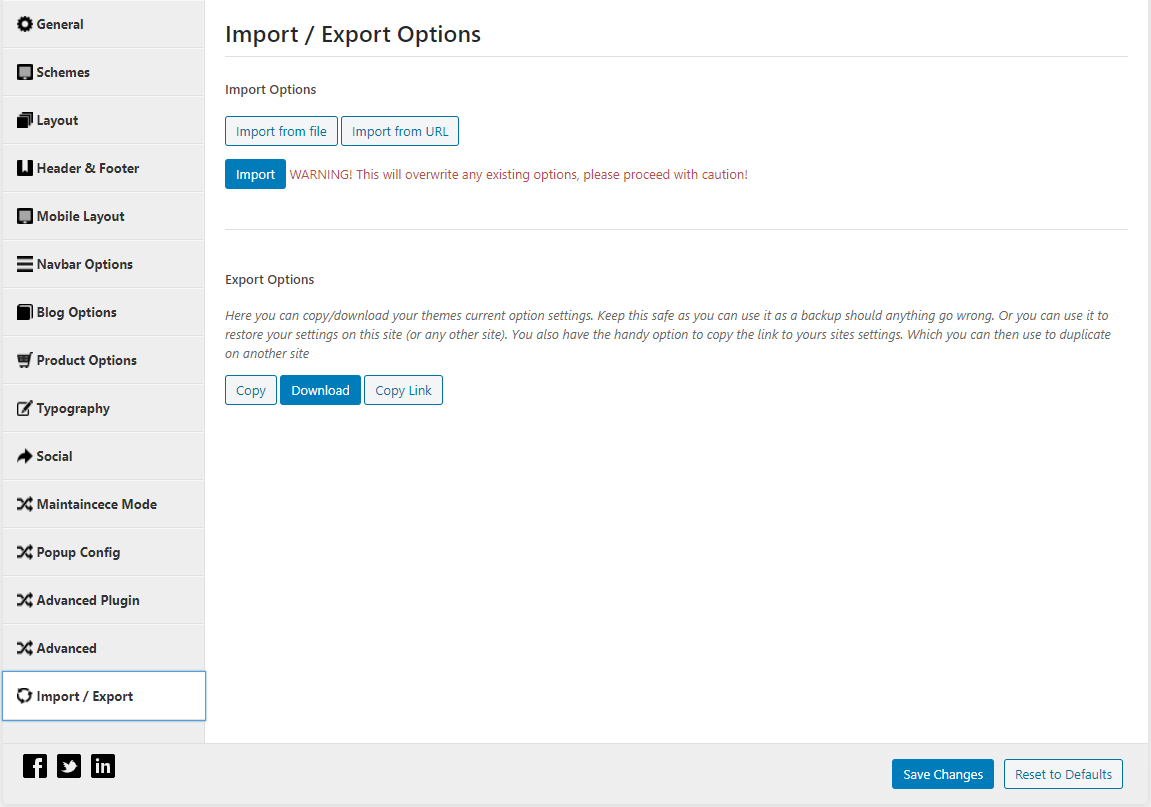Viewport: 1151px width, 807px height.
Task: Click the export description paragraph
Action: point(668,334)
